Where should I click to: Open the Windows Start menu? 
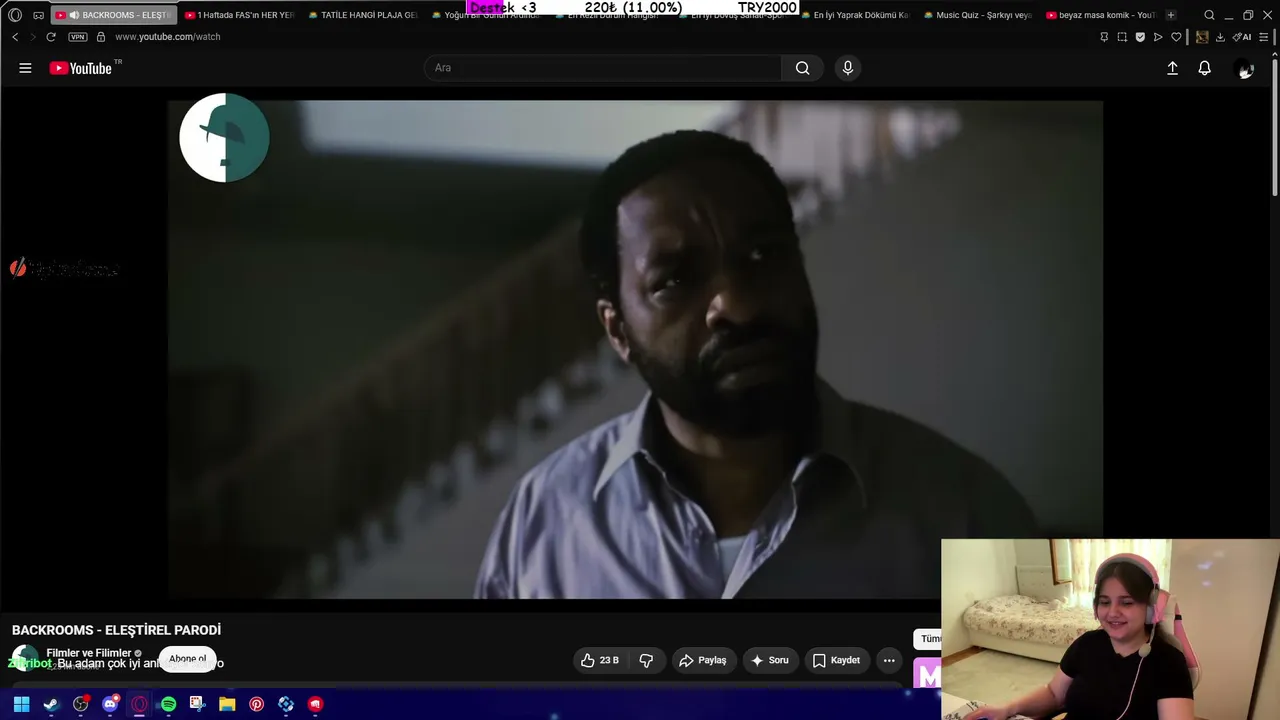(x=21, y=704)
